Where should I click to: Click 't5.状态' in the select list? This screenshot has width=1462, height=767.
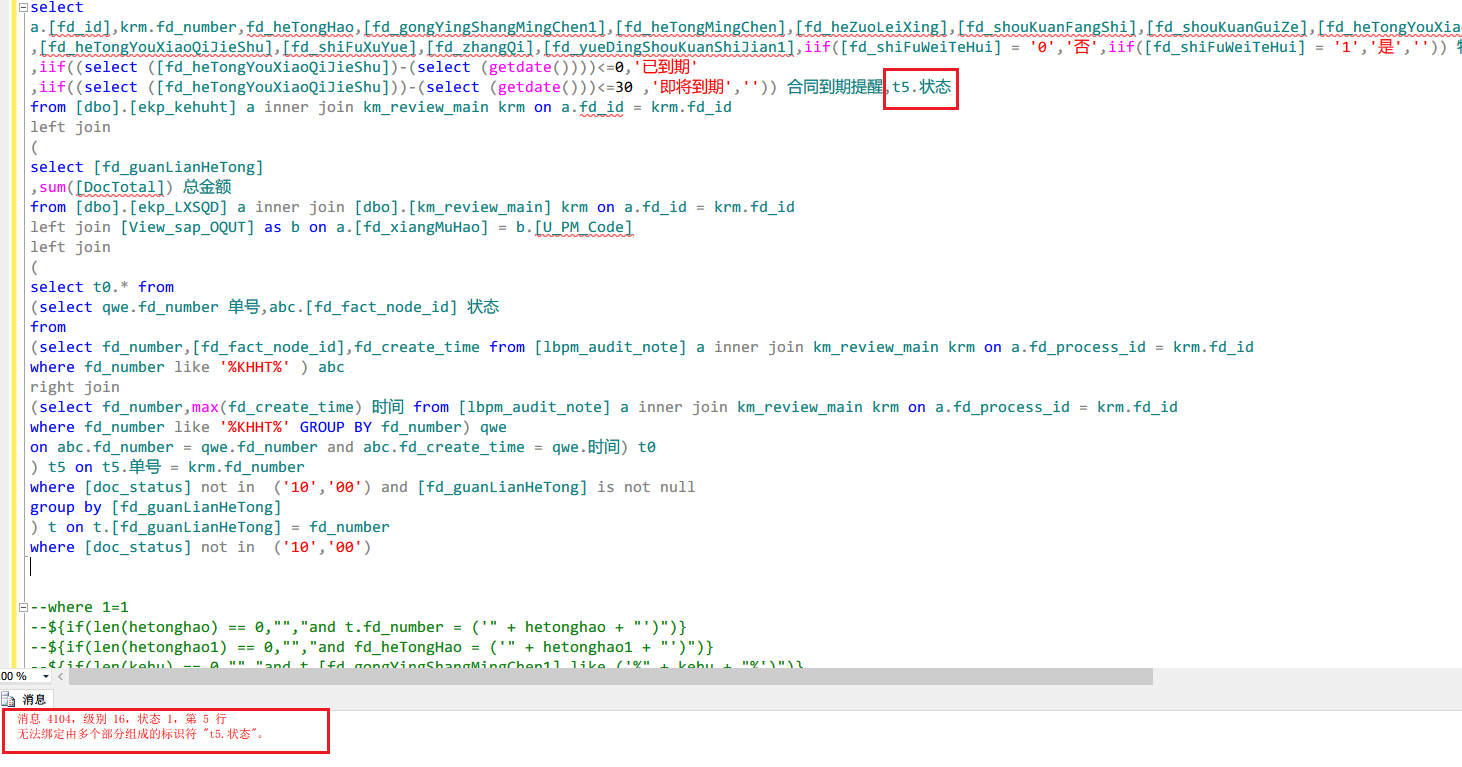click(922, 87)
